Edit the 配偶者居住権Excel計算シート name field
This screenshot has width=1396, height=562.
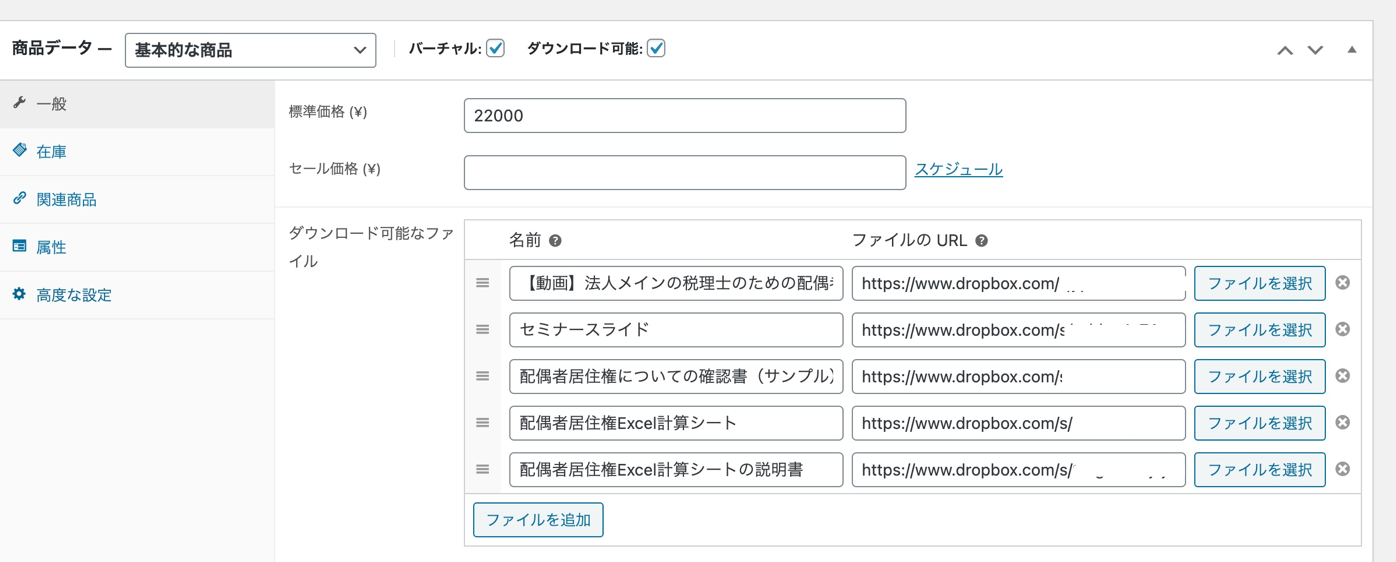[x=676, y=423]
